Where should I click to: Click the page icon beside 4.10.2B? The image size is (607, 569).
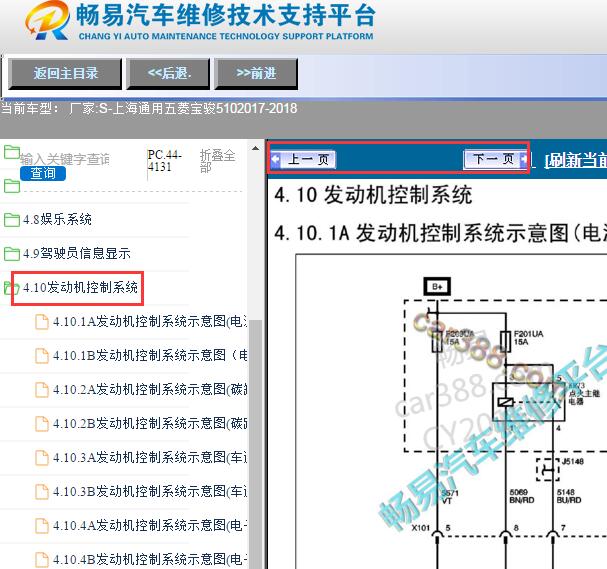[x=42, y=424]
